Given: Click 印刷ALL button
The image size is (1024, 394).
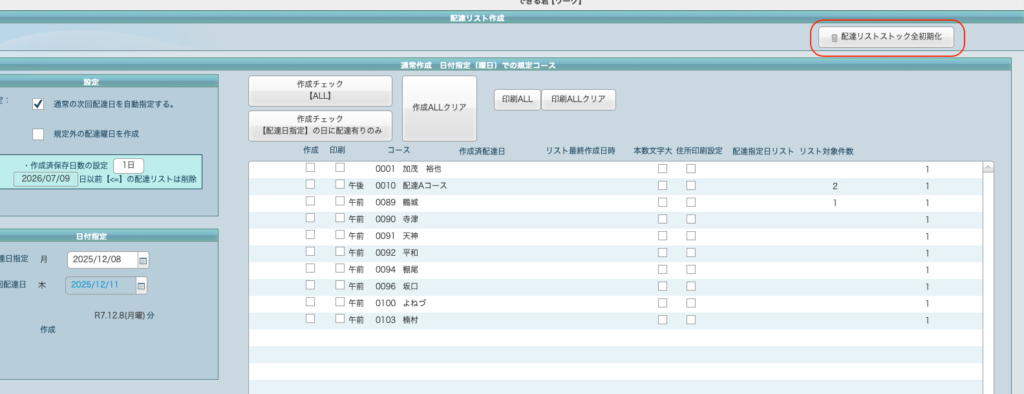Looking at the screenshot, I should (x=517, y=100).
